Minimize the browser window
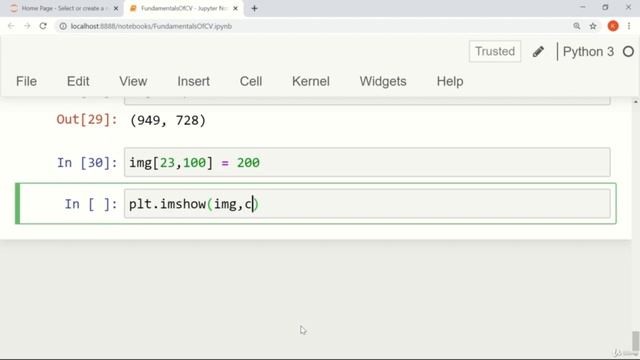The image size is (640, 360). click(582, 7)
